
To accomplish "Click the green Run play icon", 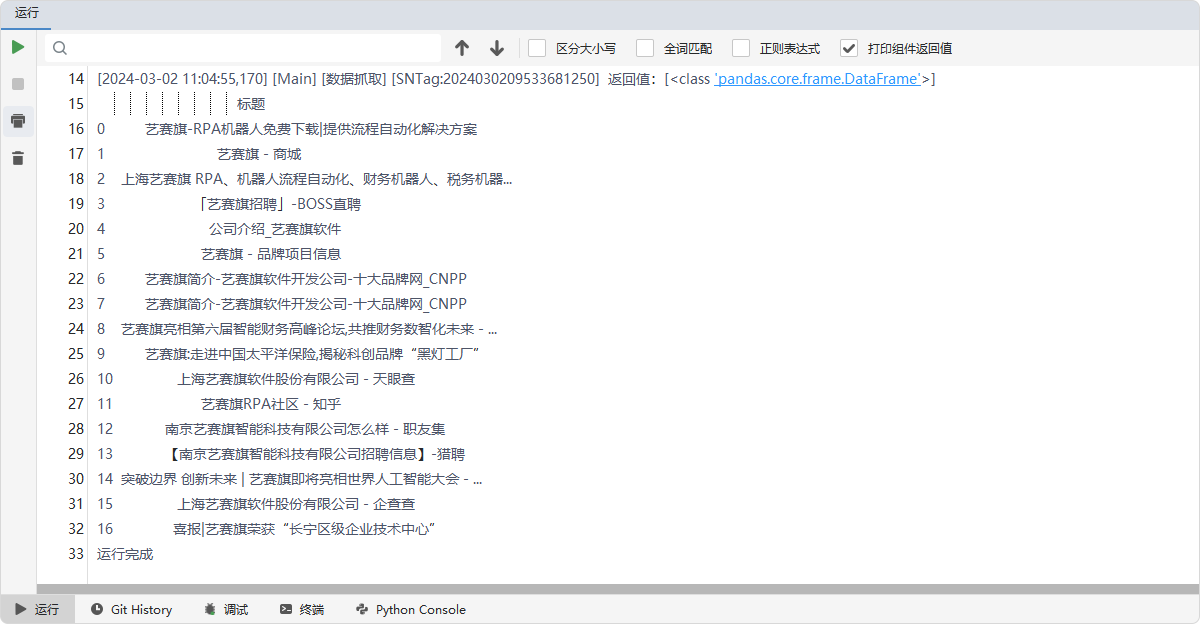I will (x=18, y=47).
